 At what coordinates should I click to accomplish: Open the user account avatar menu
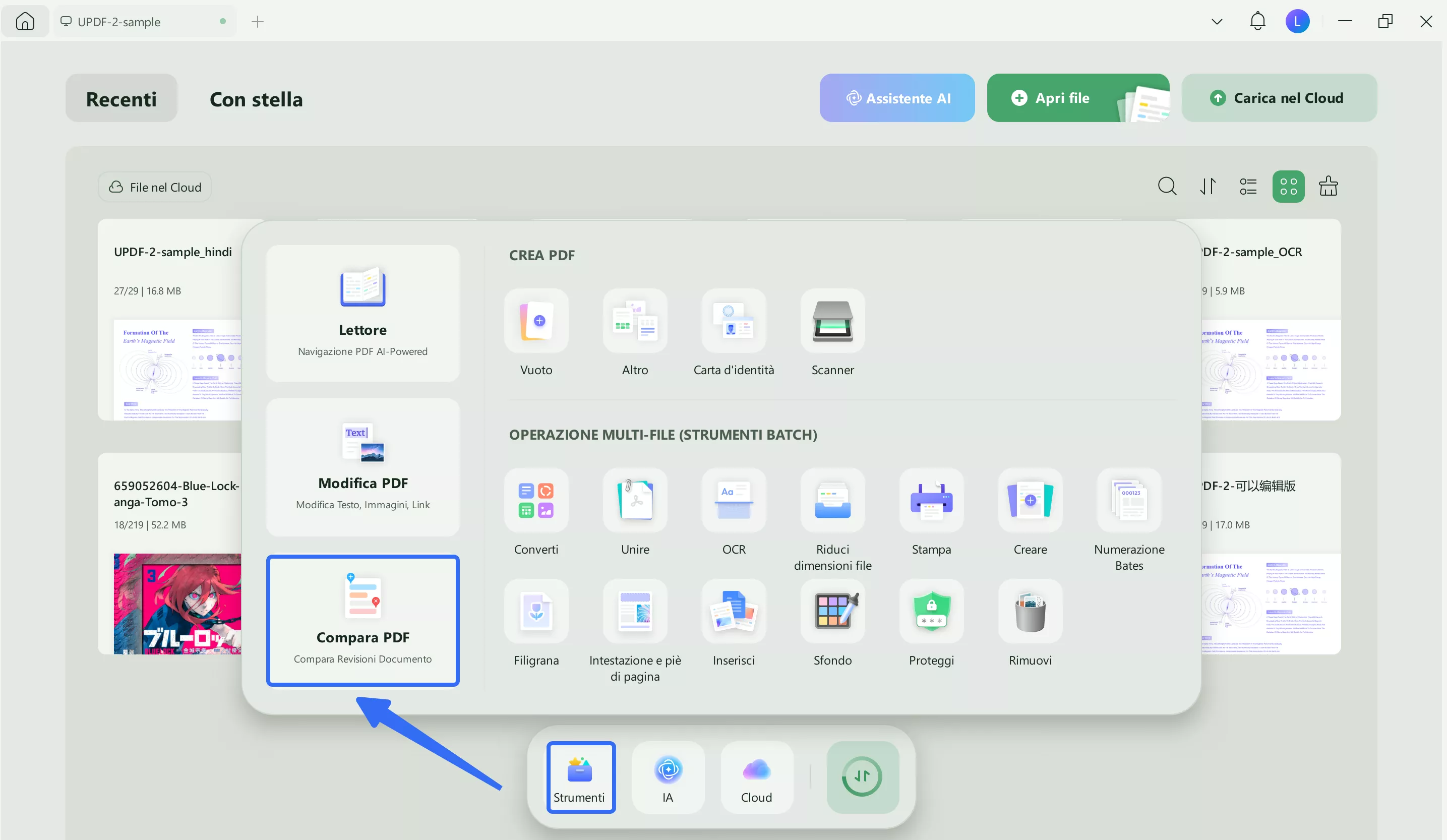1297,22
